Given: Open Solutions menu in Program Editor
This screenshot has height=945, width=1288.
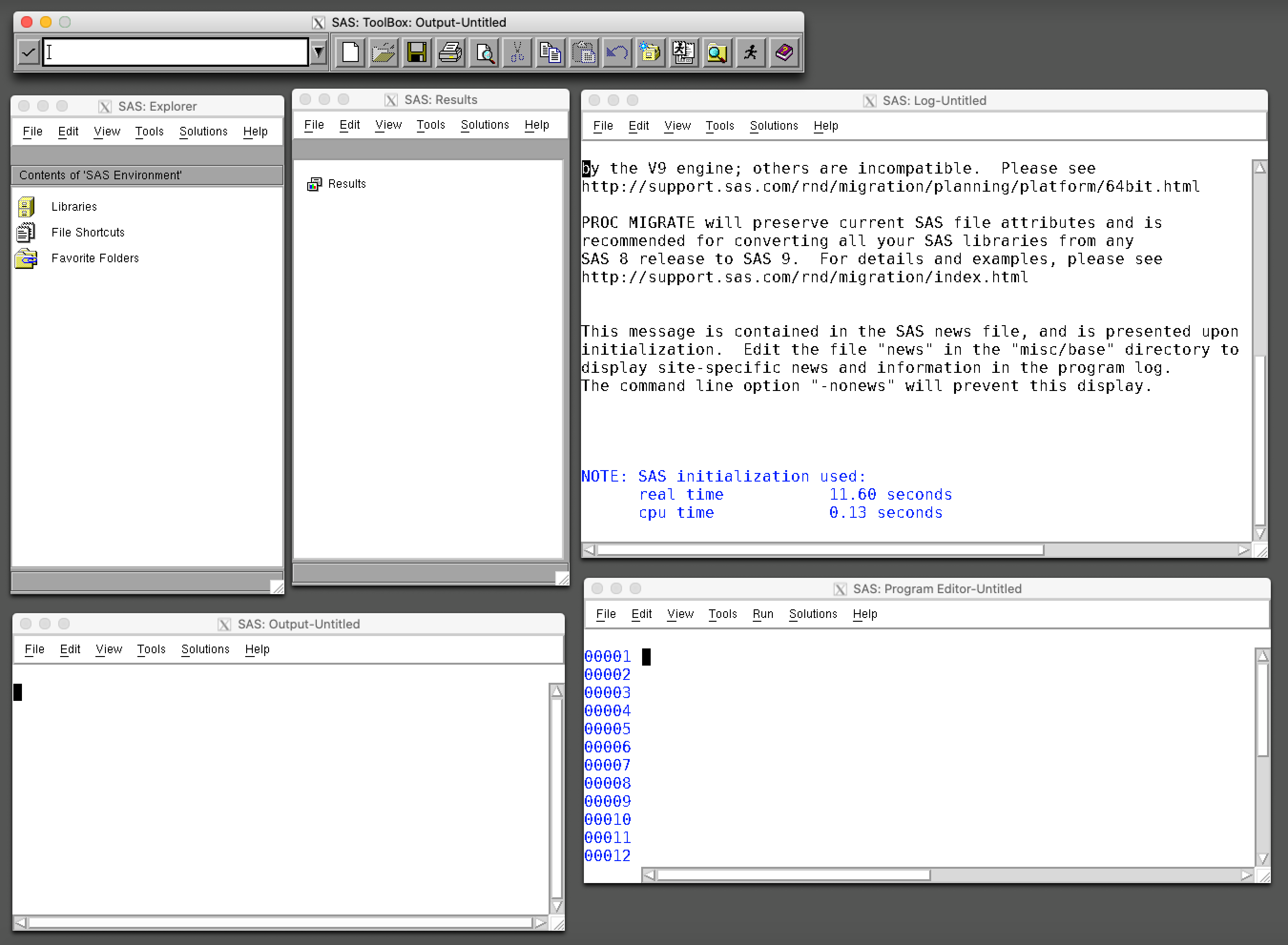Looking at the screenshot, I should pyautogui.click(x=812, y=614).
